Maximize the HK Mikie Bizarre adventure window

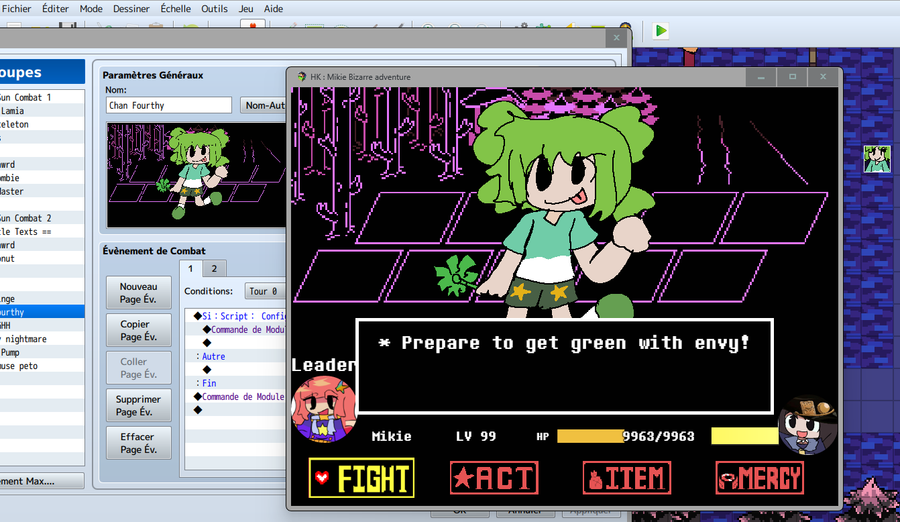pyautogui.click(x=792, y=76)
